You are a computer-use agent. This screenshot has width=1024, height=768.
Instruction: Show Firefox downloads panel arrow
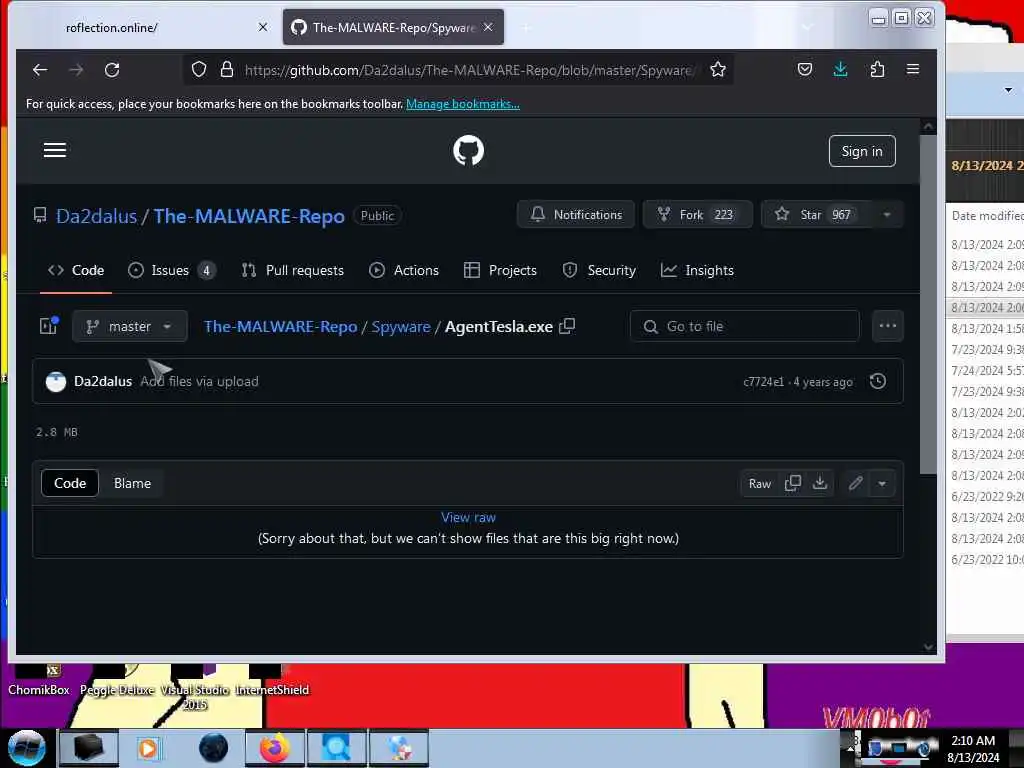[840, 69]
